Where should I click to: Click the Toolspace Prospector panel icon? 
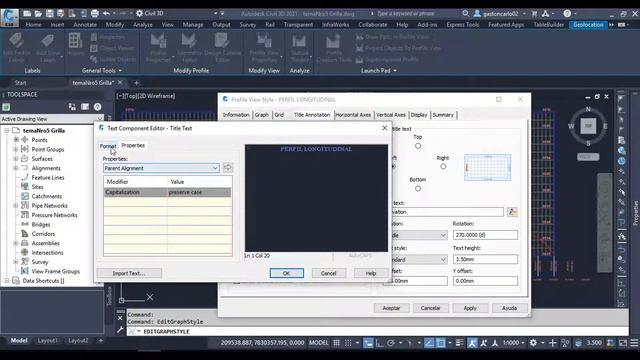click(x=6, y=107)
